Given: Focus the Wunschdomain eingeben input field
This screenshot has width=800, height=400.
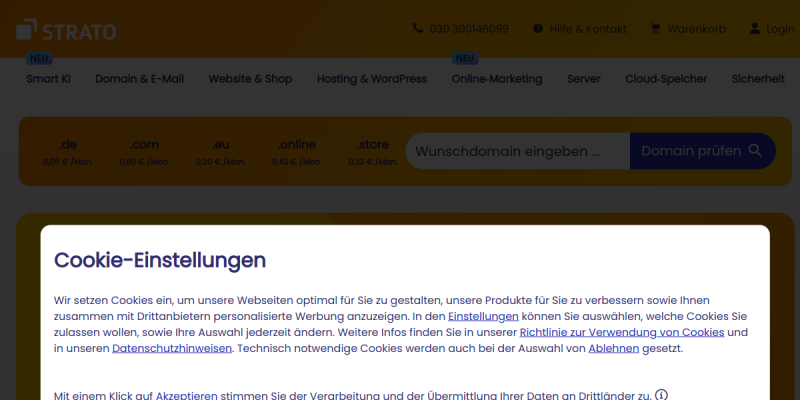Looking at the screenshot, I should (x=517, y=151).
